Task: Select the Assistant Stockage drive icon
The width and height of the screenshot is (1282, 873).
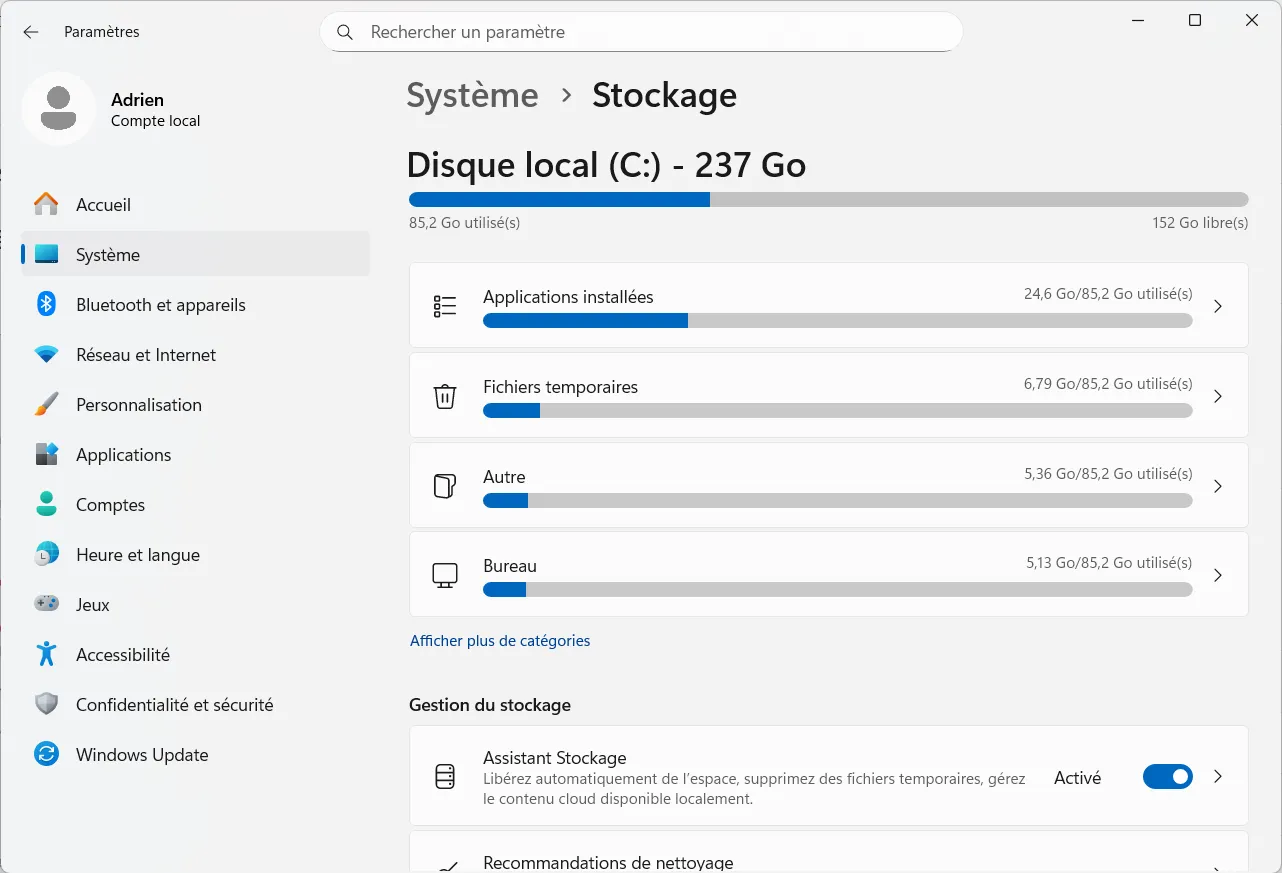Action: click(x=445, y=776)
